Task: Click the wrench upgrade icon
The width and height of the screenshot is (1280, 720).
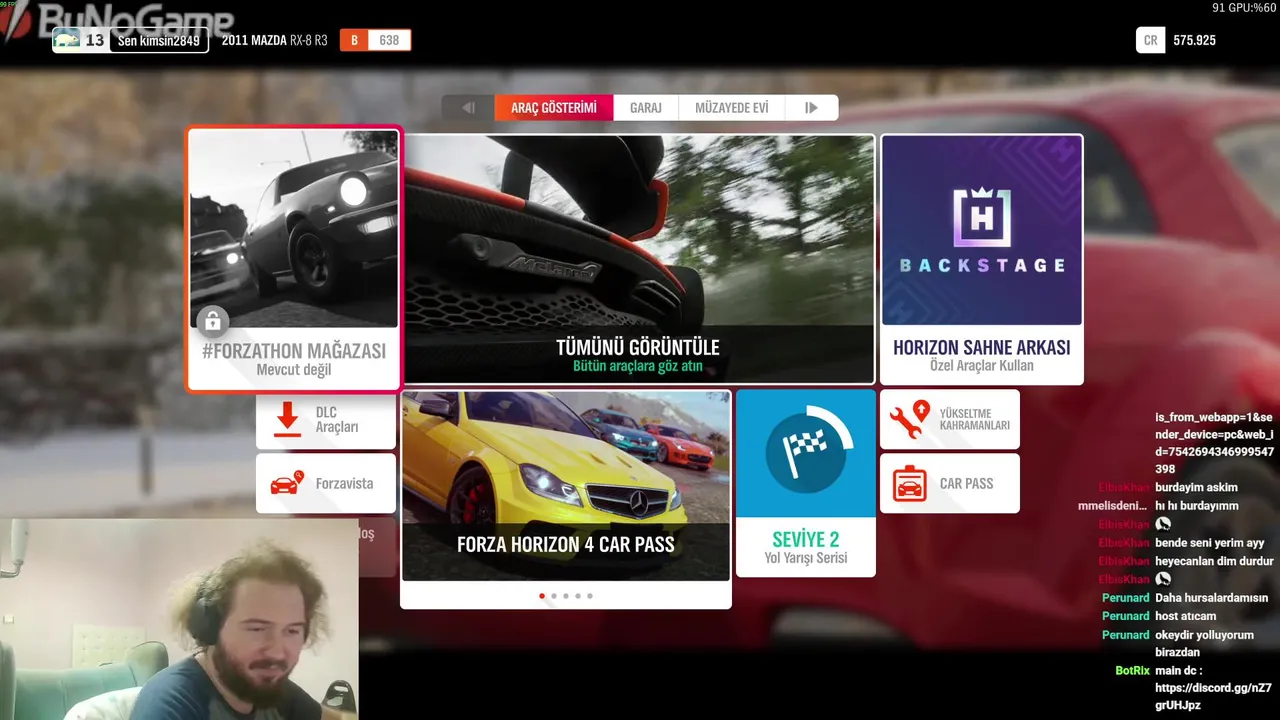Action: [x=909, y=420]
